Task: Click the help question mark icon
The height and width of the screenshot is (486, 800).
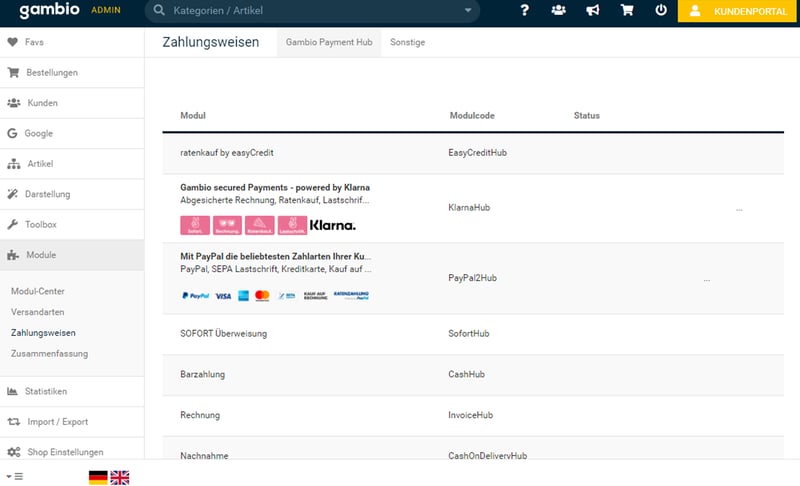Action: pyautogui.click(x=524, y=11)
